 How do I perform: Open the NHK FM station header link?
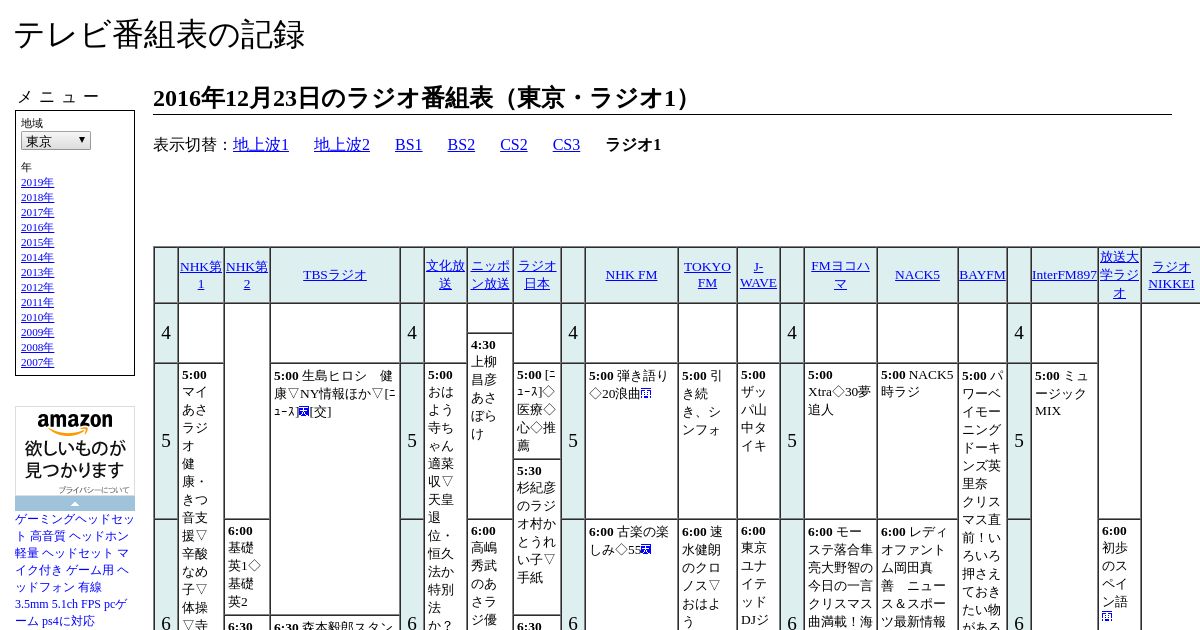631,275
